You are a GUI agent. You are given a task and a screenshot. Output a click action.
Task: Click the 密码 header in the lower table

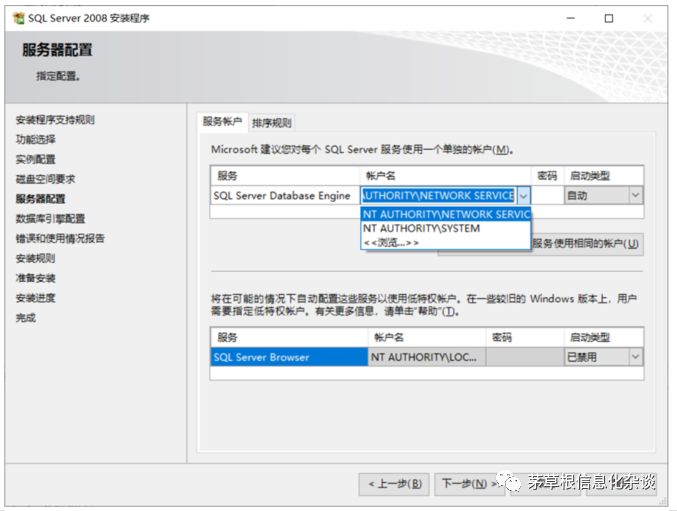pyautogui.click(x=525, y=337)
